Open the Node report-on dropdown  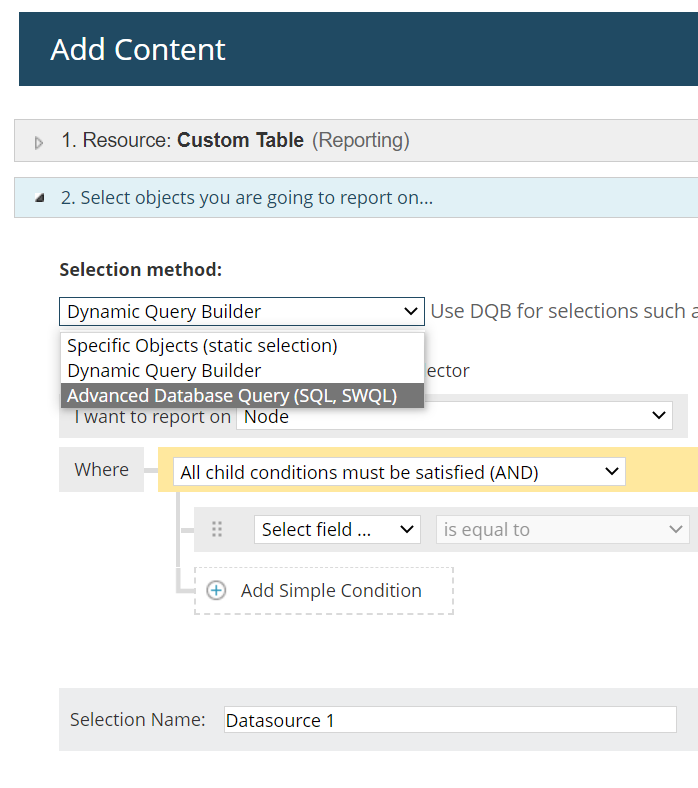[454, 416]
